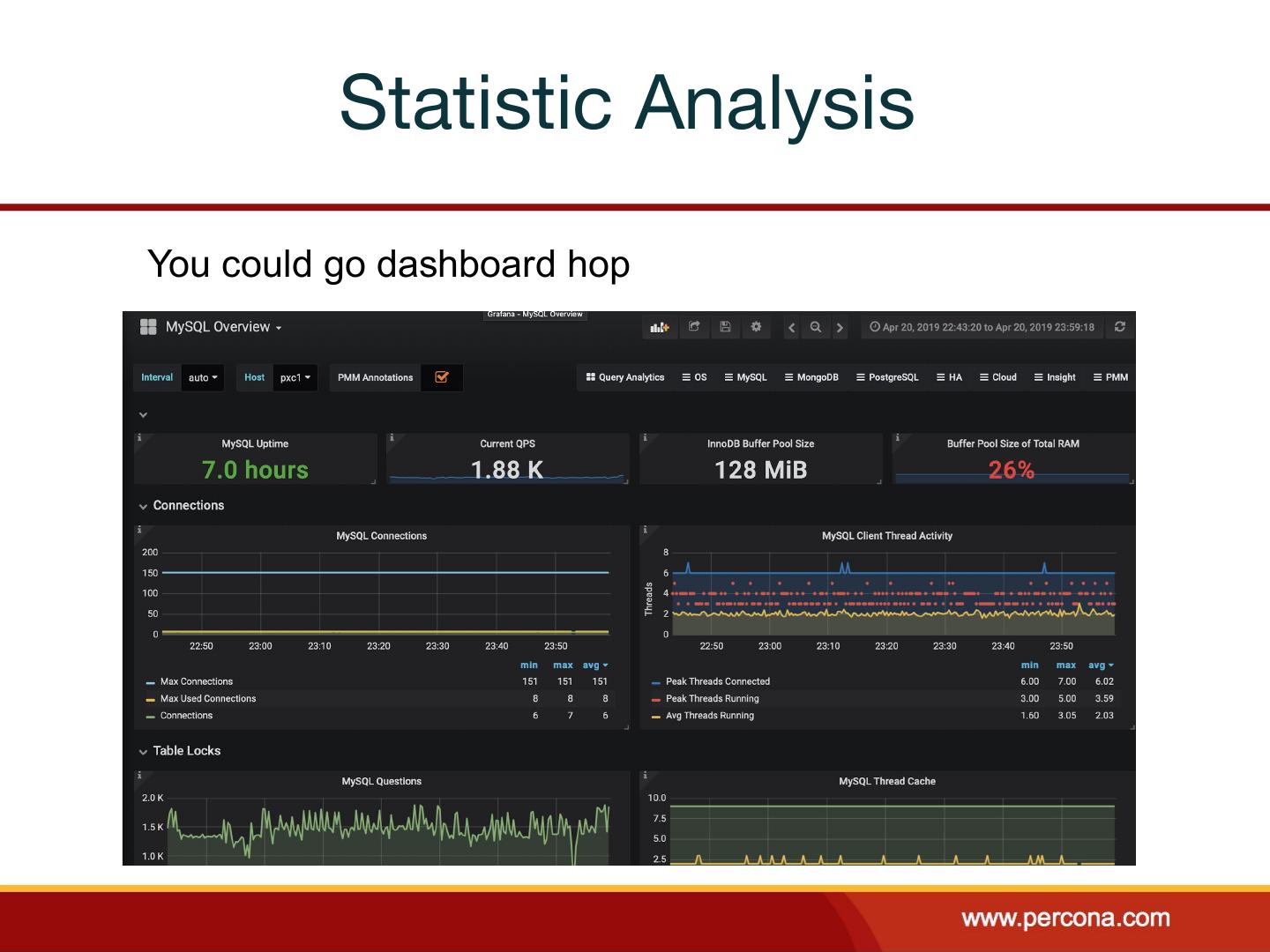The width and height of the screenshot is (1270, 952).
Task: Open the MySQL dashboards menu
Action: click(745, 377)
